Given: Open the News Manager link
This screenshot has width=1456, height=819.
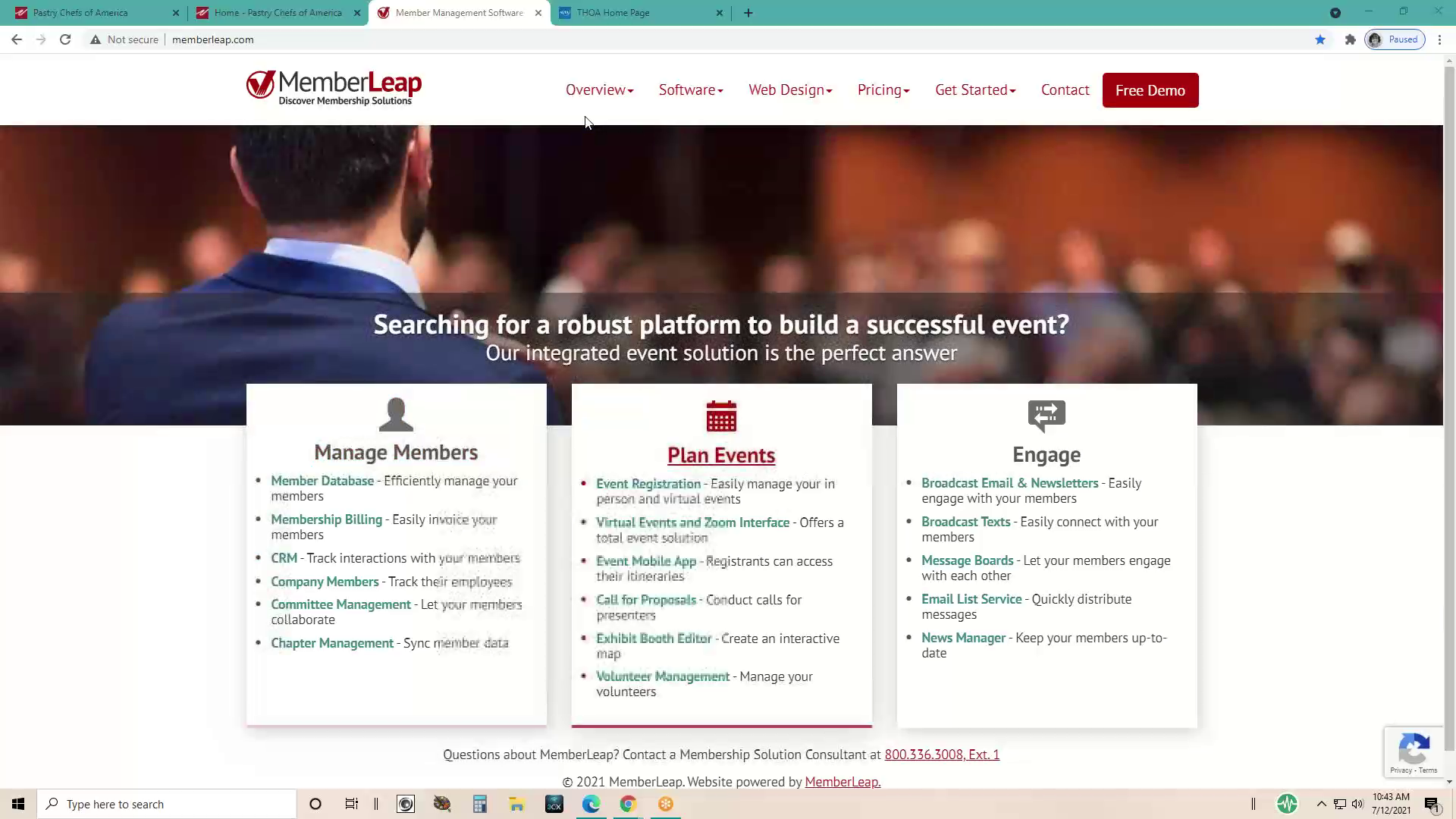Looking at the screenshot, I should click(x=963, y=638).
